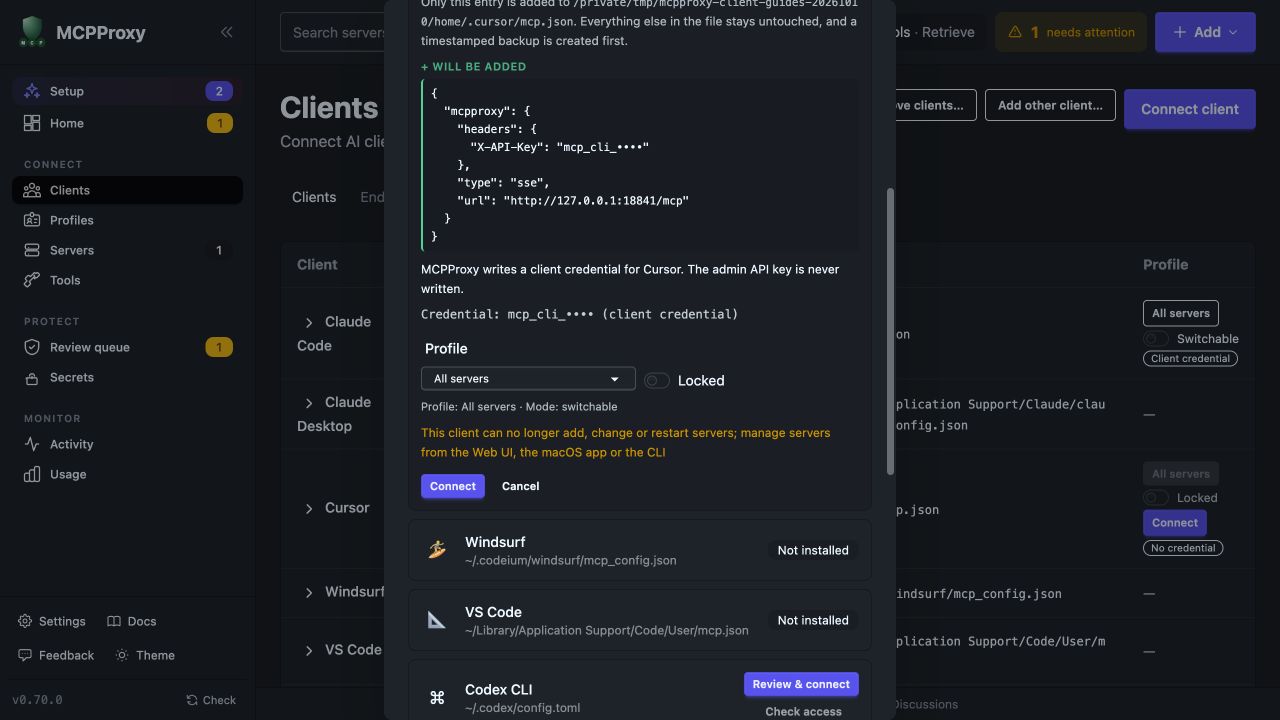
Task: Click the MCPProxy shield logo
Action: 33,32
